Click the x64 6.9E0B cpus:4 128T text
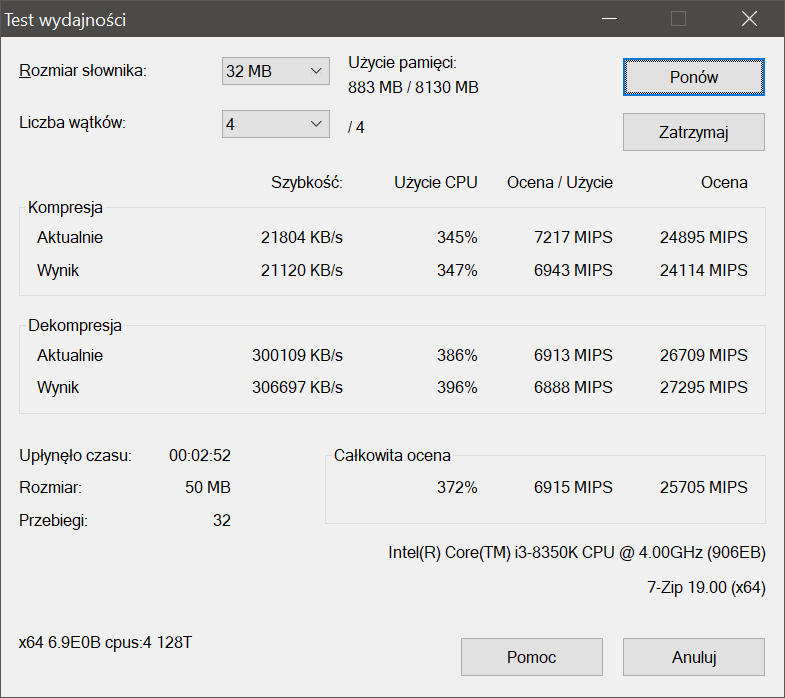The height and width of the screenshot is (698, 785). (x=105, y=642)
